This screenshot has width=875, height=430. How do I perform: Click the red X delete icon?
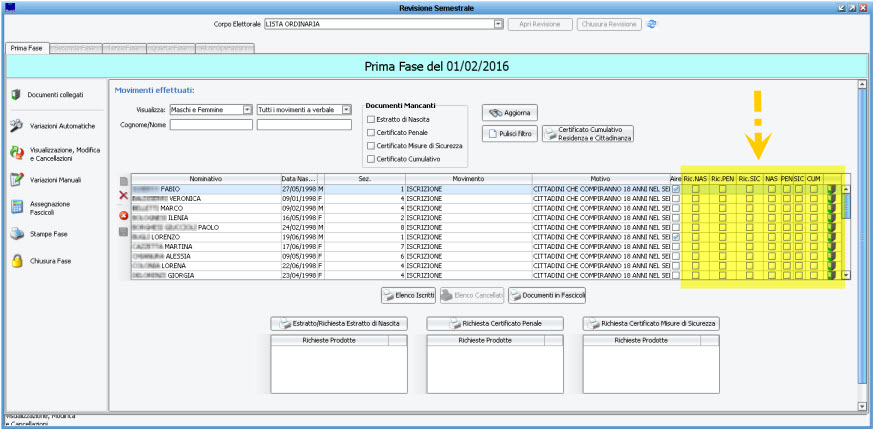[123, 197]
